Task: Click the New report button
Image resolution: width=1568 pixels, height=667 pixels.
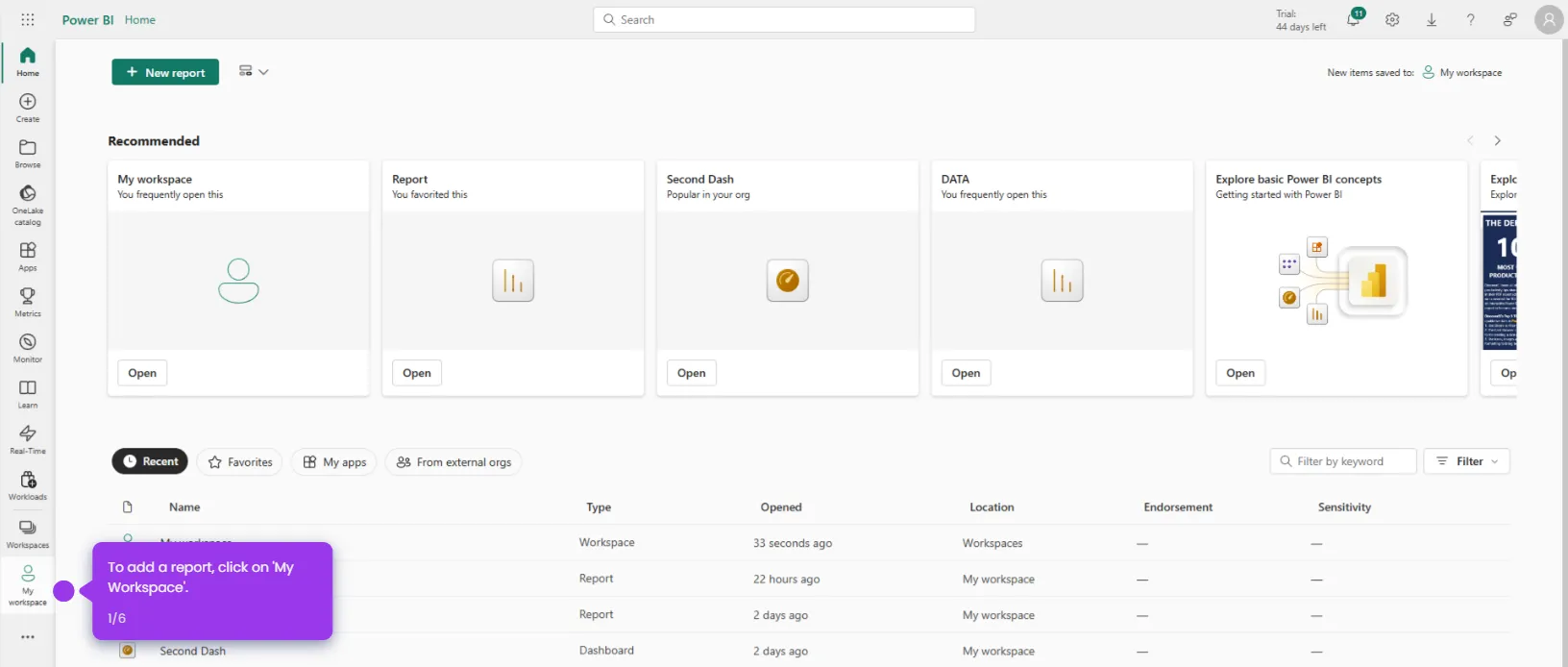Action: pyautogui.click(x=165, y=72)
